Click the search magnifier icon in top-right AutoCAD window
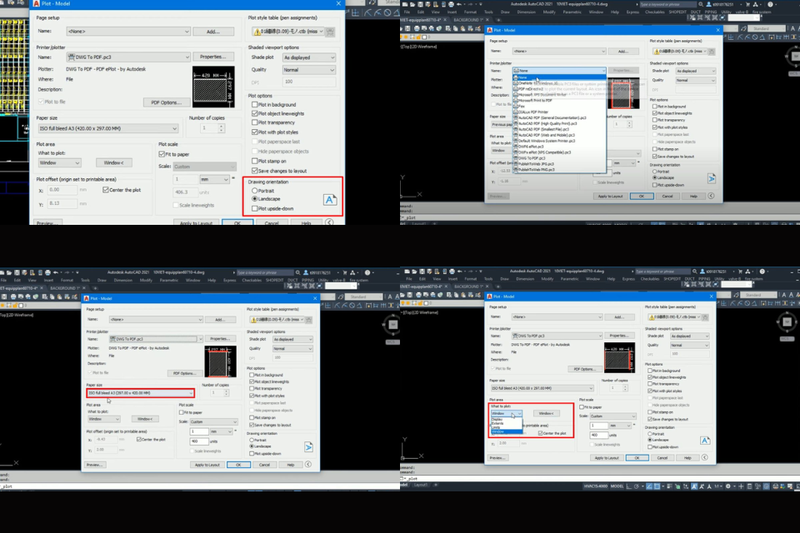This screenshot has width=800, height=533. (x=701, y=4)
